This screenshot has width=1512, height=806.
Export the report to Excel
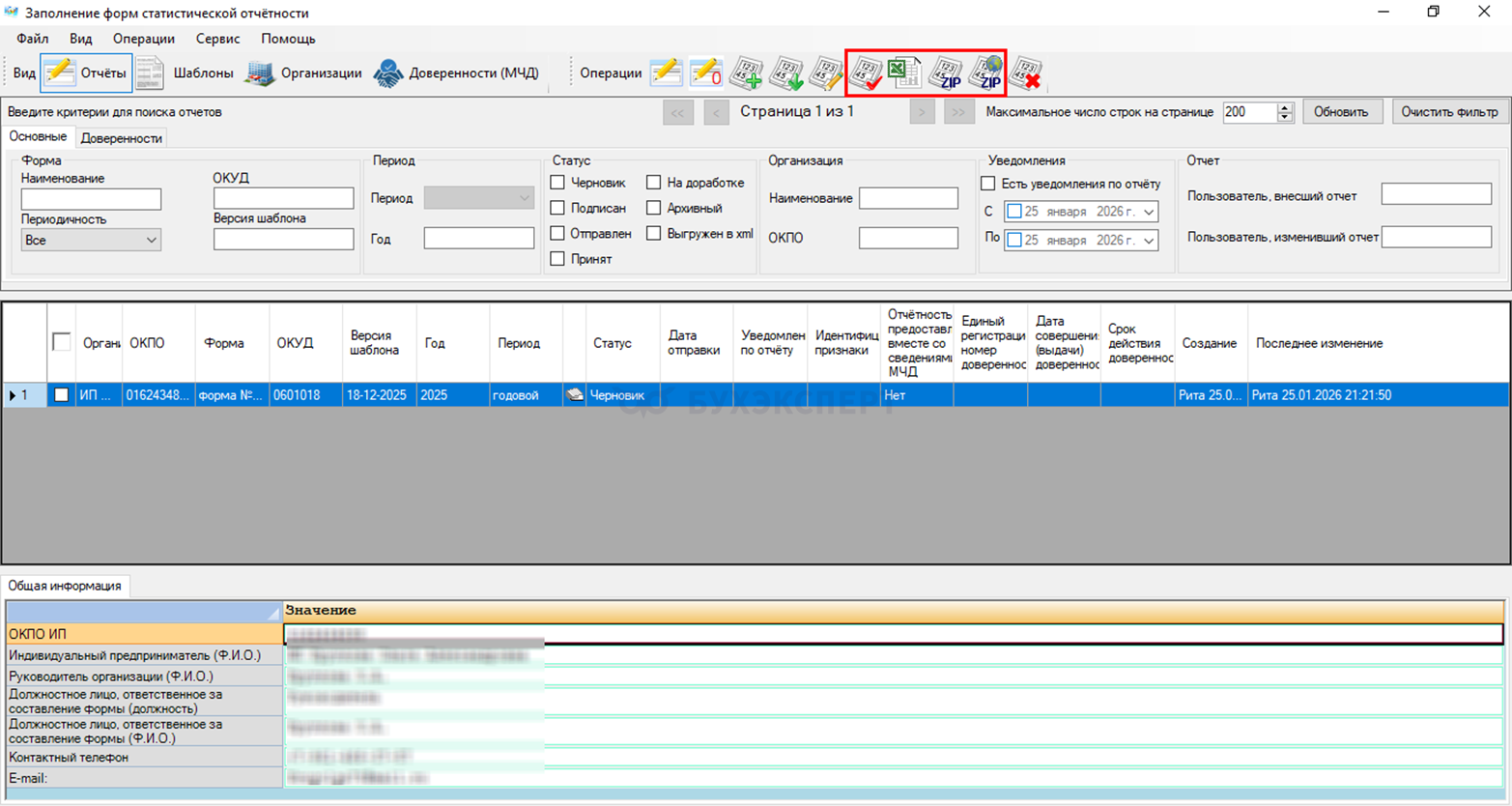point(905,73)
